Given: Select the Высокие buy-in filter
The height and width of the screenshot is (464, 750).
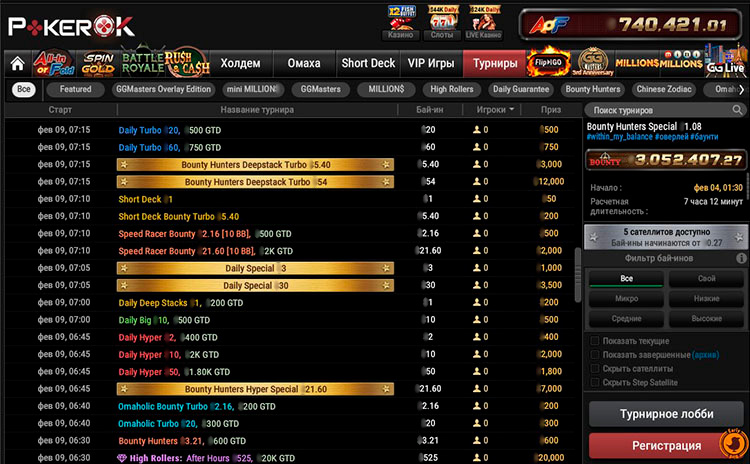Looking at the screenshot, I should 706,319.
